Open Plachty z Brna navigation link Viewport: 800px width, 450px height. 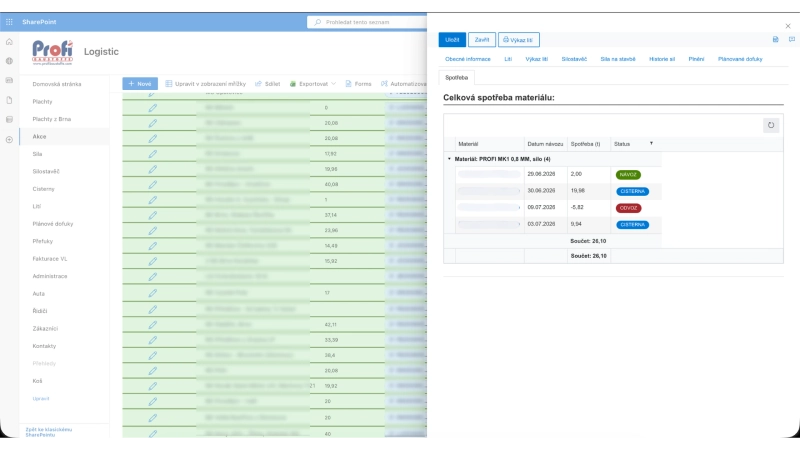pyautogui.click(x=52, y=119)
